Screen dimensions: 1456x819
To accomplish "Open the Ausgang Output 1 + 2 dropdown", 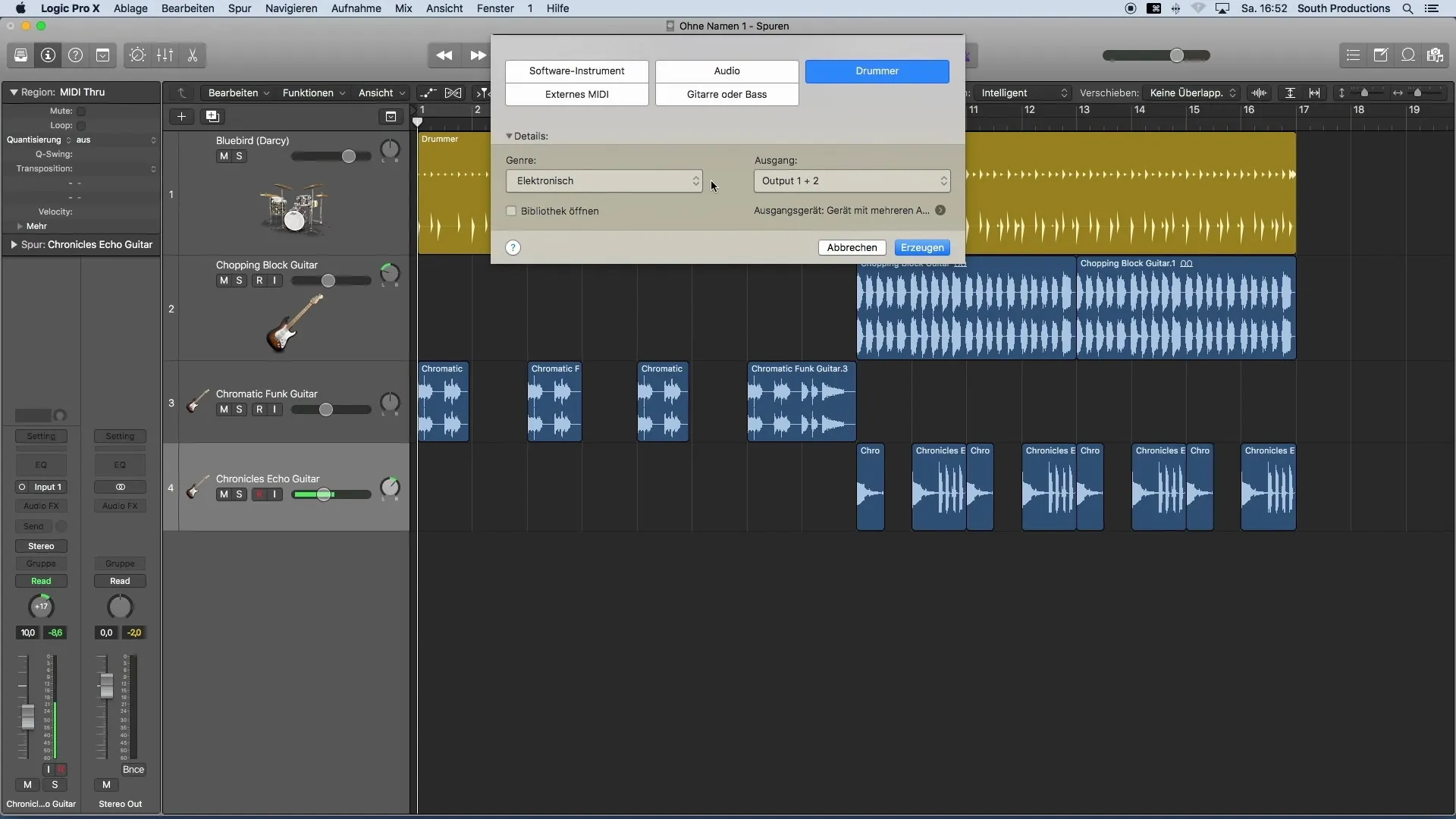I will coord(852,181).
